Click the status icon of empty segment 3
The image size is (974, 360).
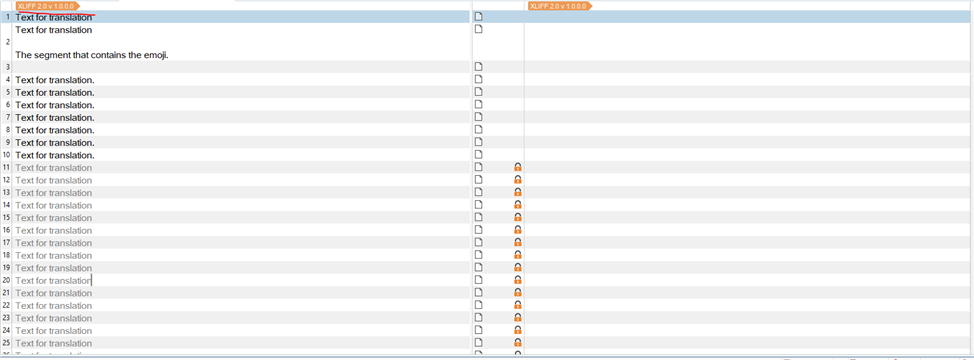pyautogui.click(x=478, y=67)
